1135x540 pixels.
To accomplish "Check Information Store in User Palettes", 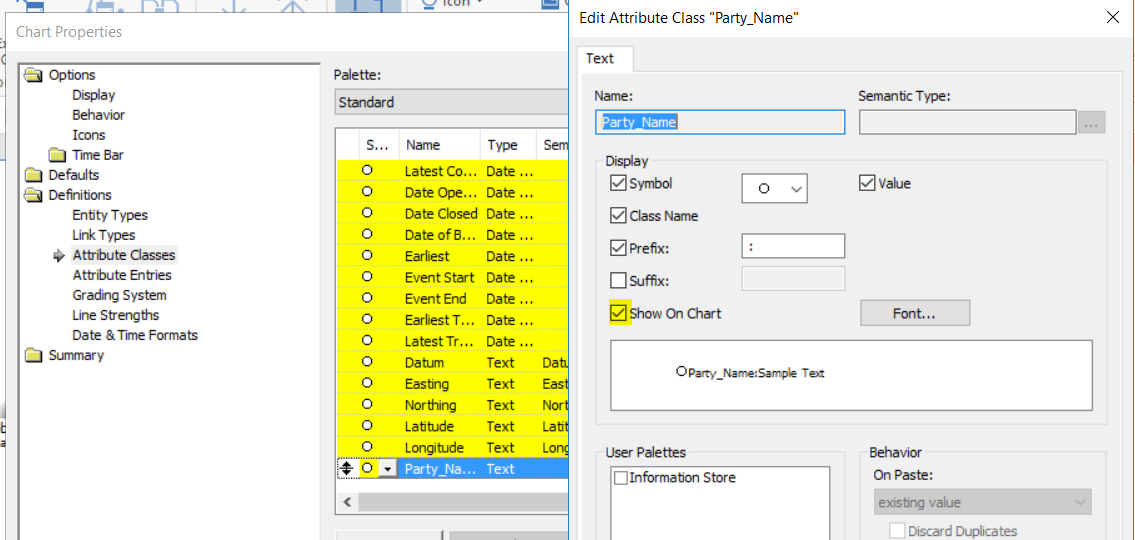I will click(620, 478).
